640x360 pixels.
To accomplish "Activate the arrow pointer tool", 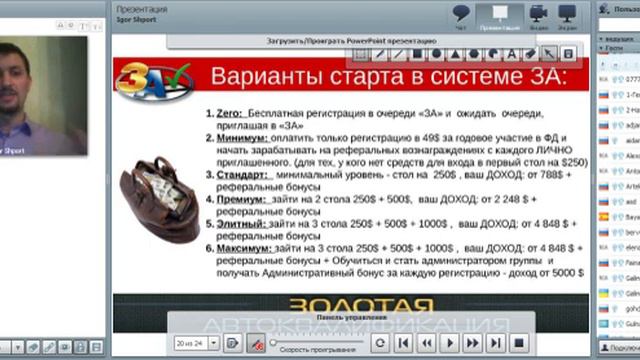I will coord(549,54).
